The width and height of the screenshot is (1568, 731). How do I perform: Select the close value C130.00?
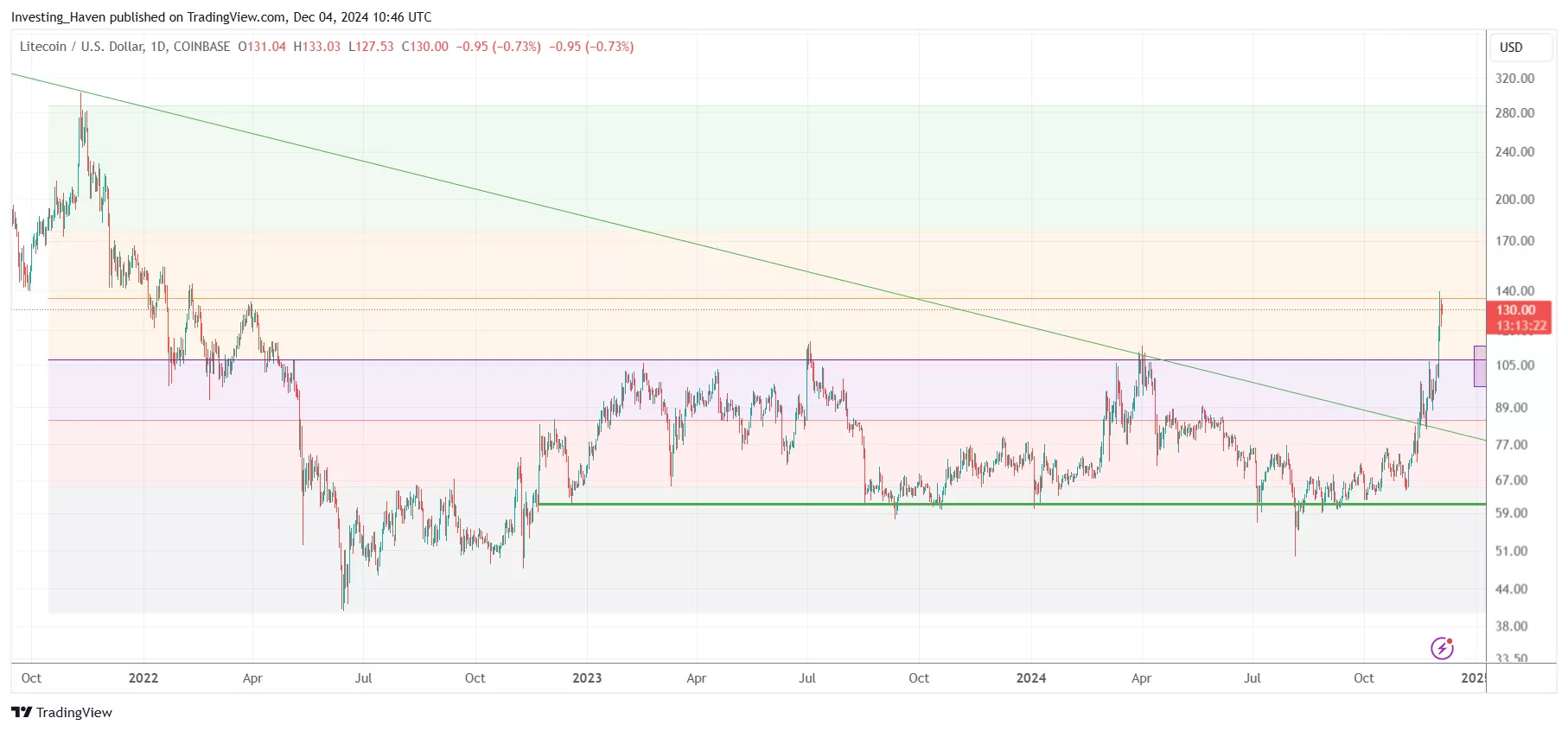[x=425, y=47]
